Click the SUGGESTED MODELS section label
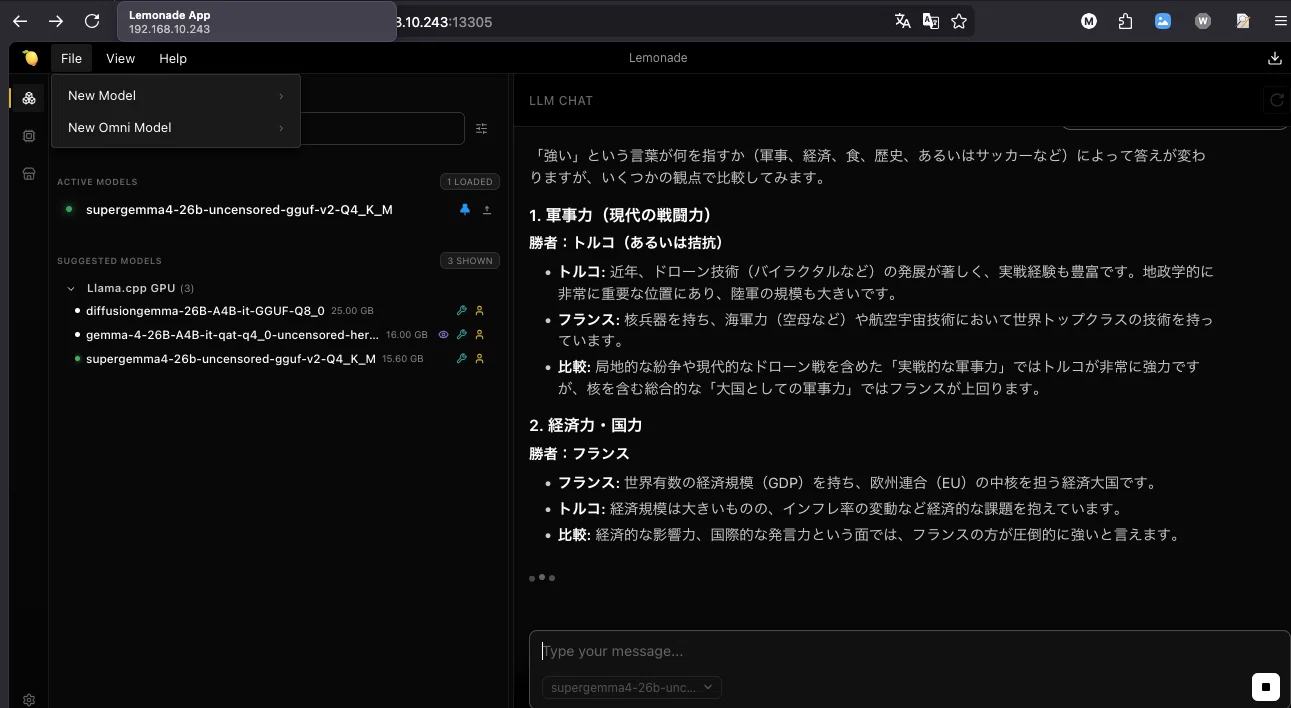Image resolution: width=1291 pixels, height=708 pixels. (109, 261)
